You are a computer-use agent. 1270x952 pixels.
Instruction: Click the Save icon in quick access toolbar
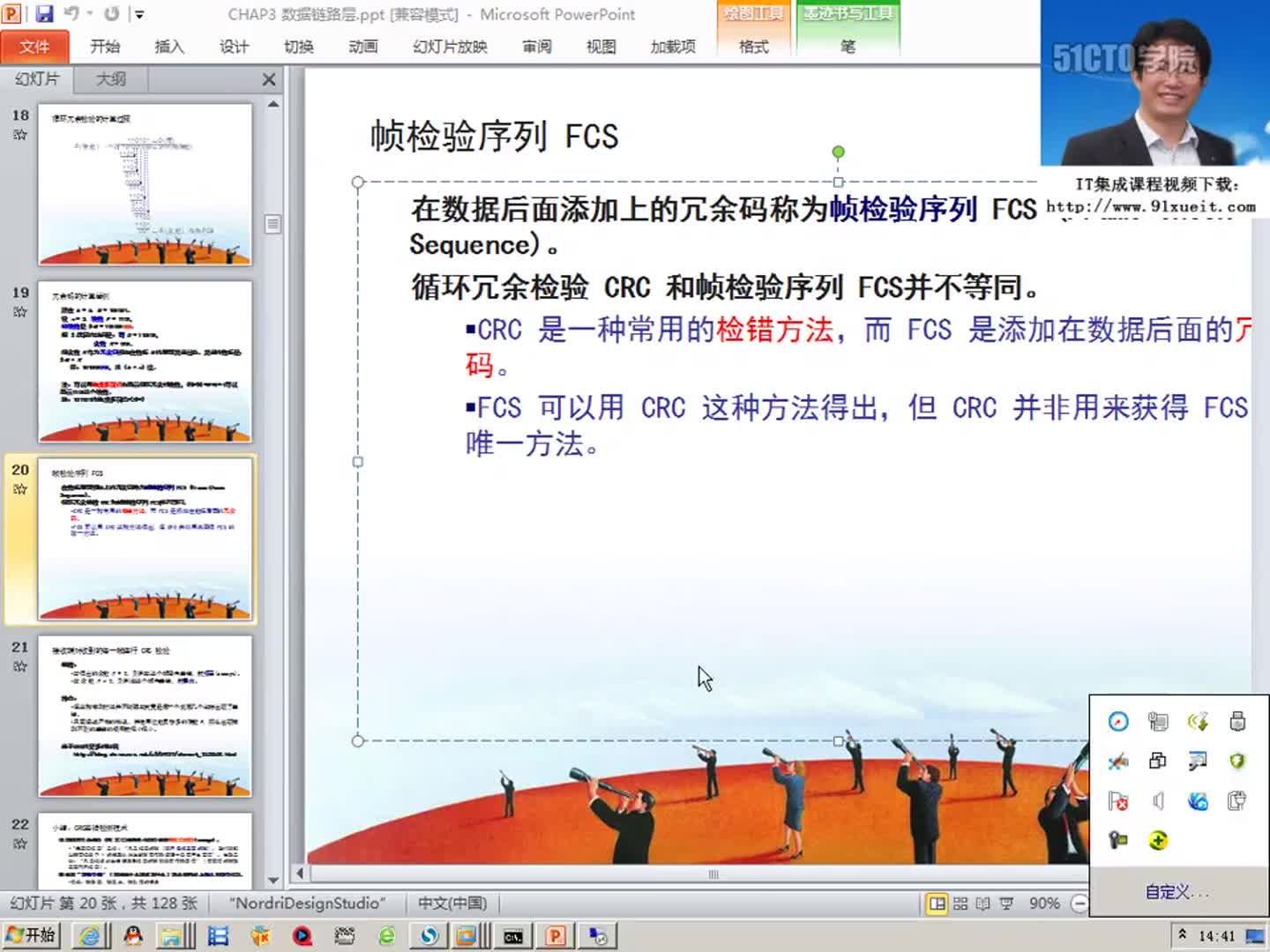click(44, 13)
